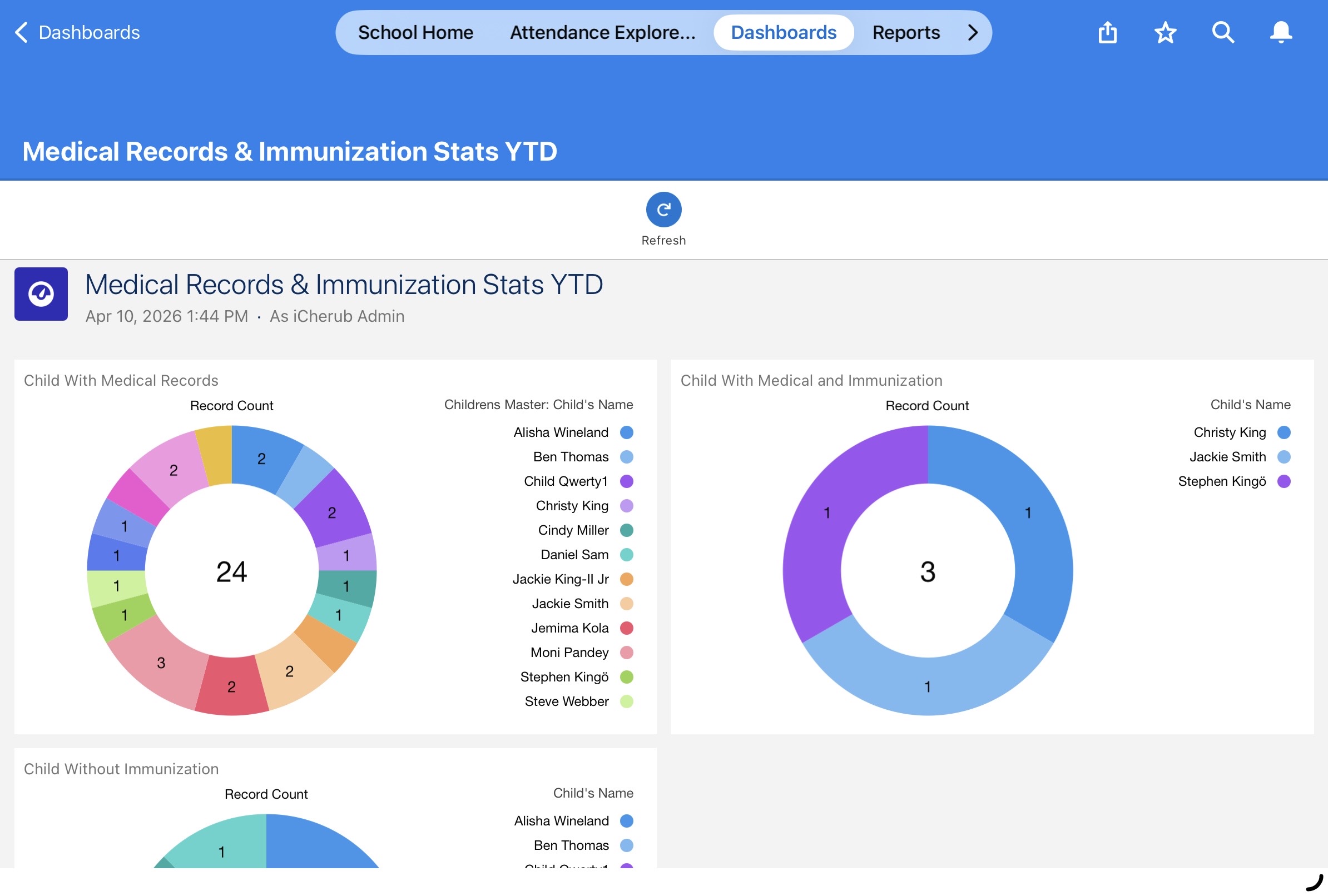Open search with the magnifier icon
Image resolution: width=1328 pixels, height=896 pixels.
[1223, 33]
